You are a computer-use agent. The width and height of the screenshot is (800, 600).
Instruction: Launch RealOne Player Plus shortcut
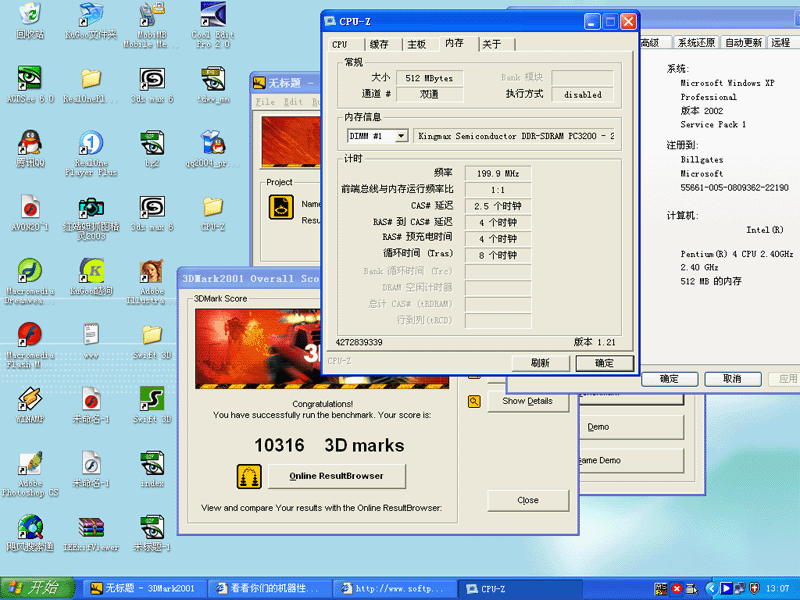click(x=91, y=153)
